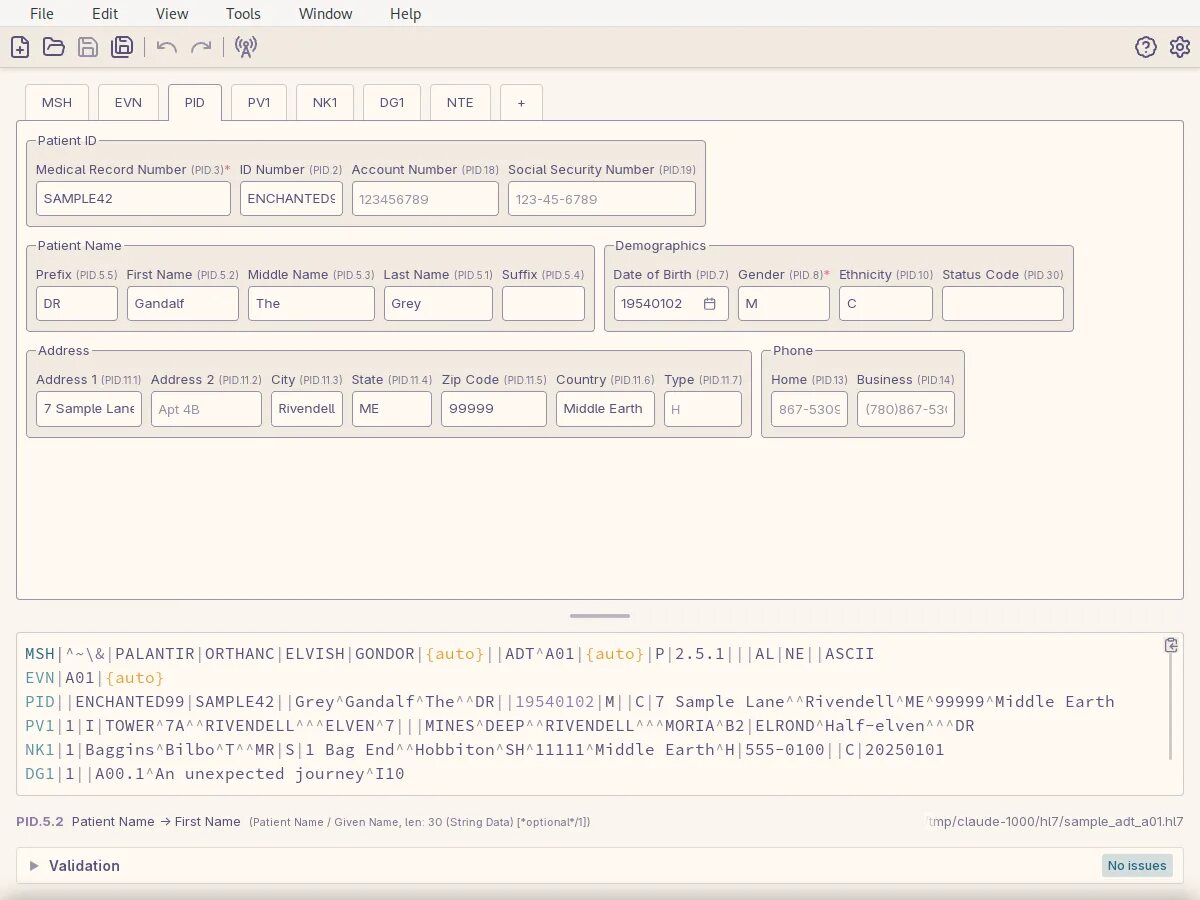Screen dimensions: 1200x900
Task: Copy HL7 message to clipboard
Action: [x=1171, y=645]
